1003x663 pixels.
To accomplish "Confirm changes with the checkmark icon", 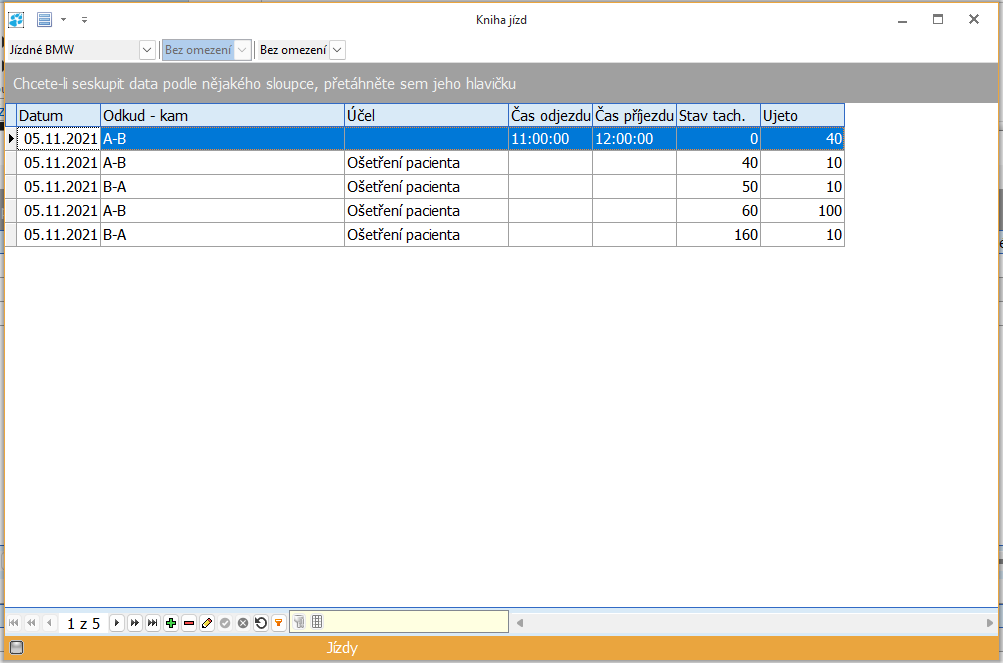I will point(225,623).
